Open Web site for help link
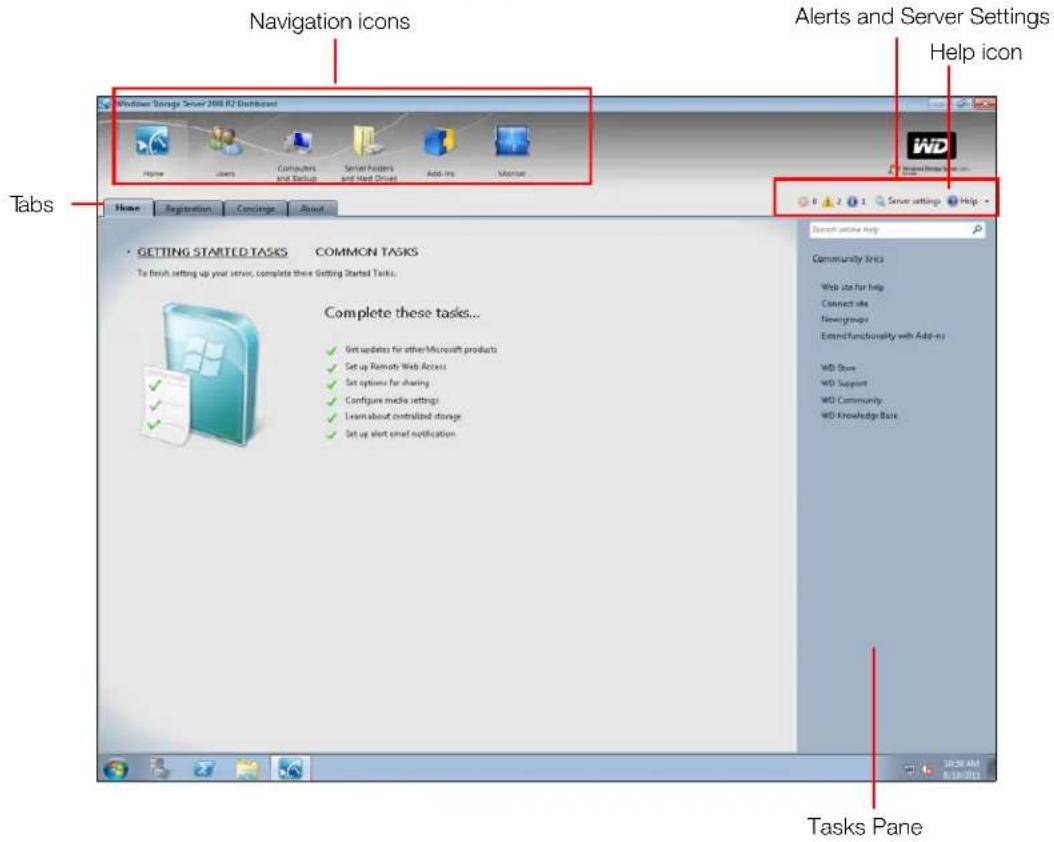 (852, 287)
